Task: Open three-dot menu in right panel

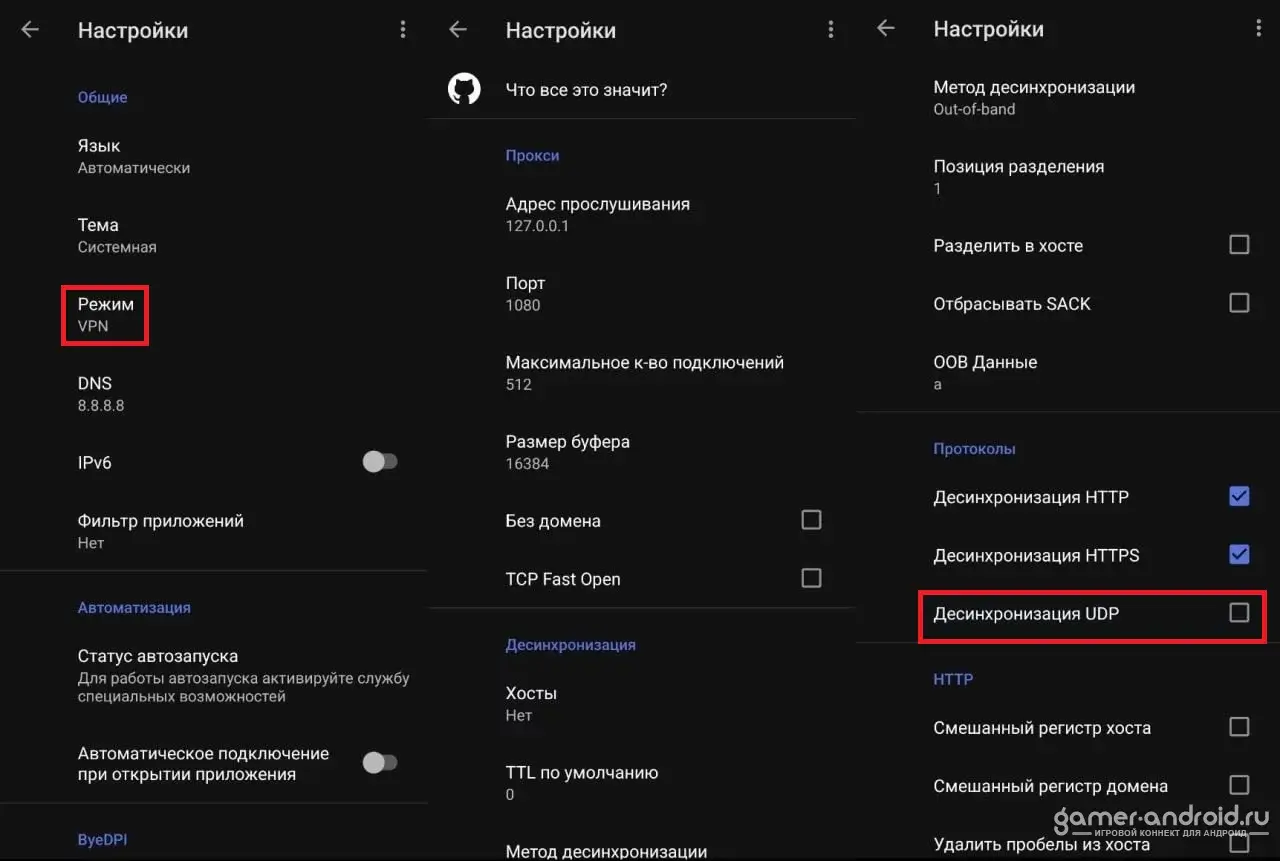Action: click(x=1258, y=29)
